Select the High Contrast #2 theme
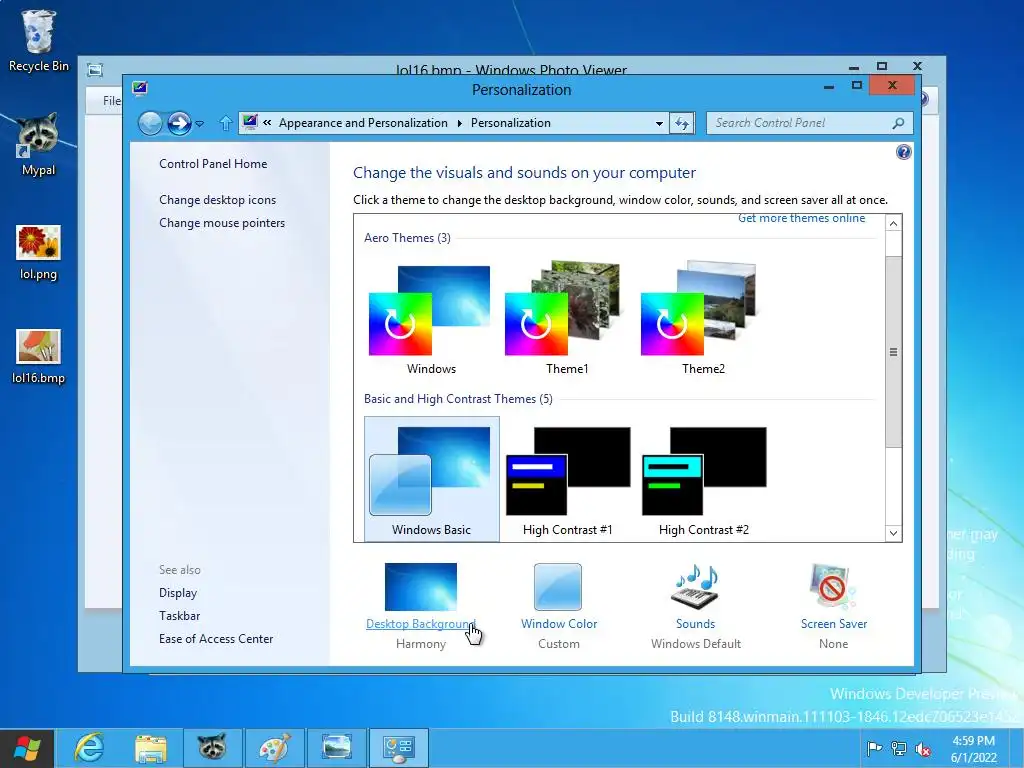 (703, 479)
